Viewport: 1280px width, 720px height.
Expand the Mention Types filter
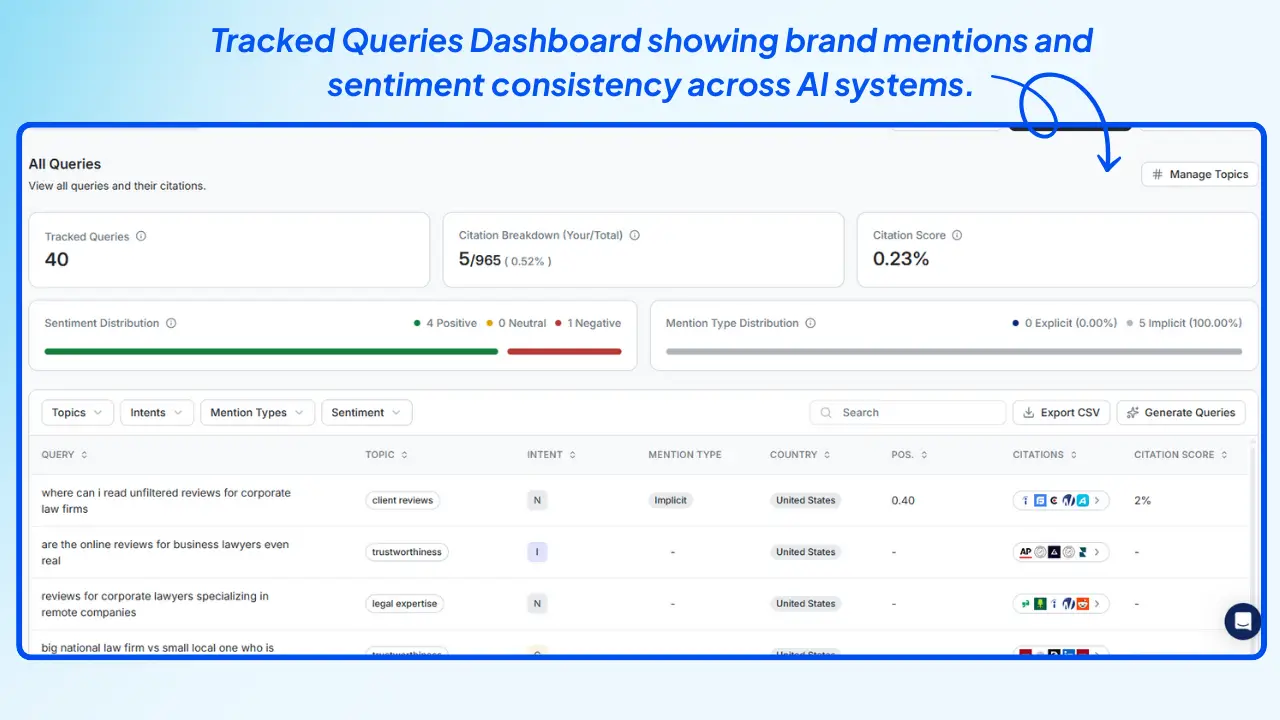[257, 412]
